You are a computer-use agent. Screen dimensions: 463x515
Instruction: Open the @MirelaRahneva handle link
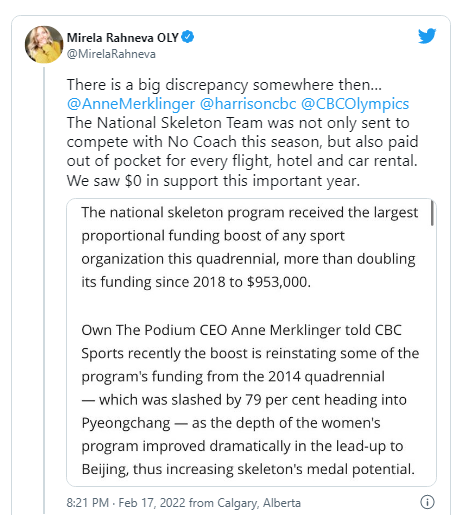111,54
